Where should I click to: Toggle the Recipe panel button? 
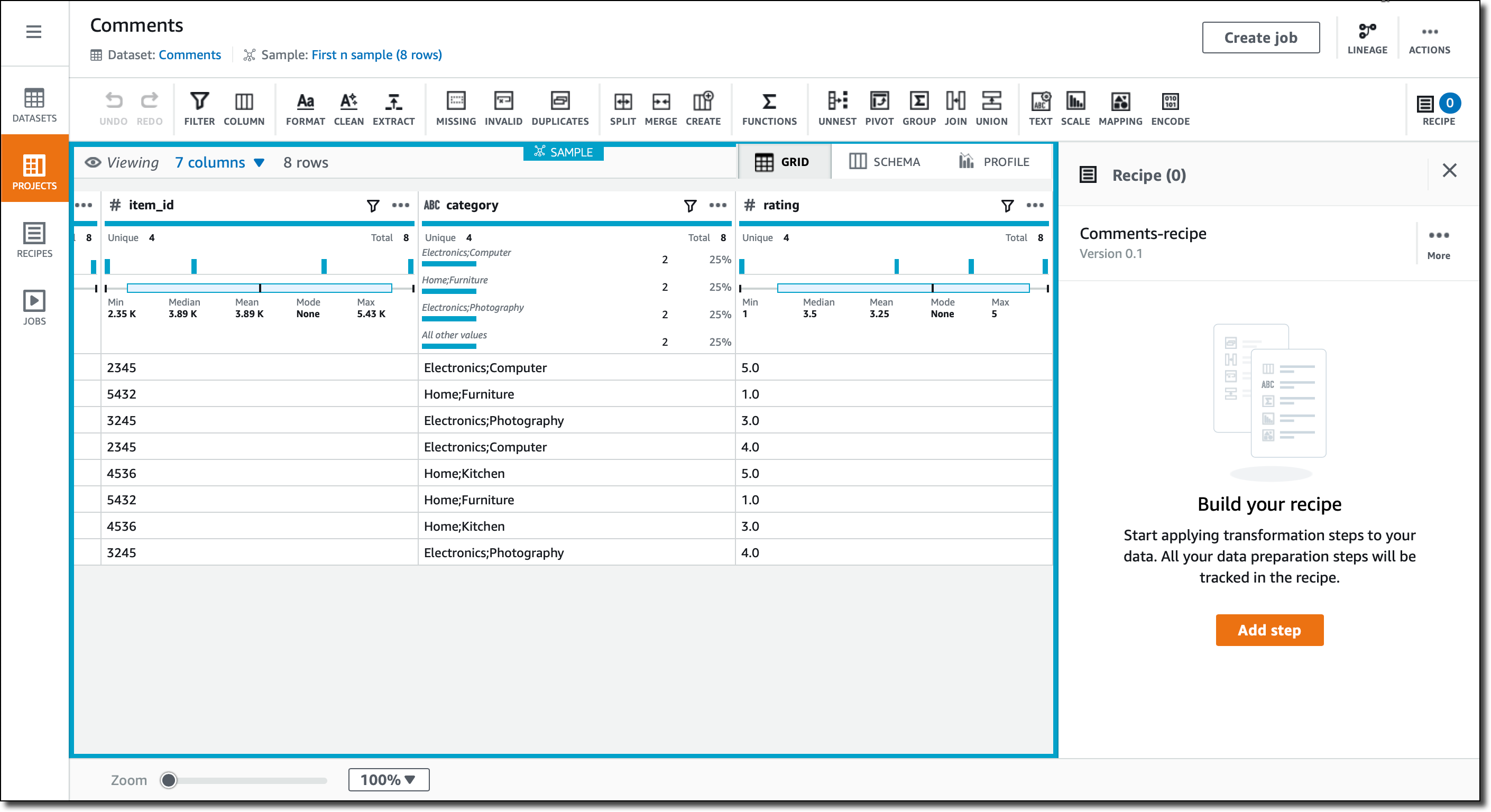(1438, 108)
